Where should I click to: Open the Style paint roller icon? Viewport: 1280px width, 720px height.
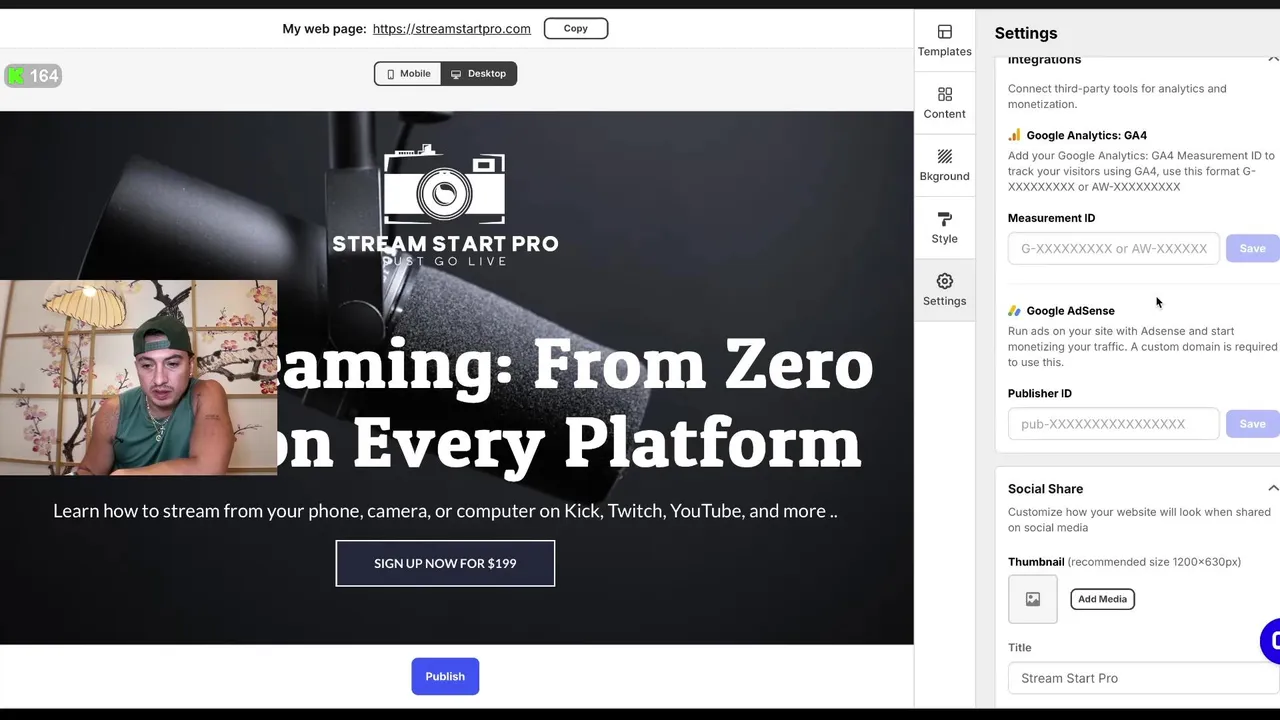(945, 219)
